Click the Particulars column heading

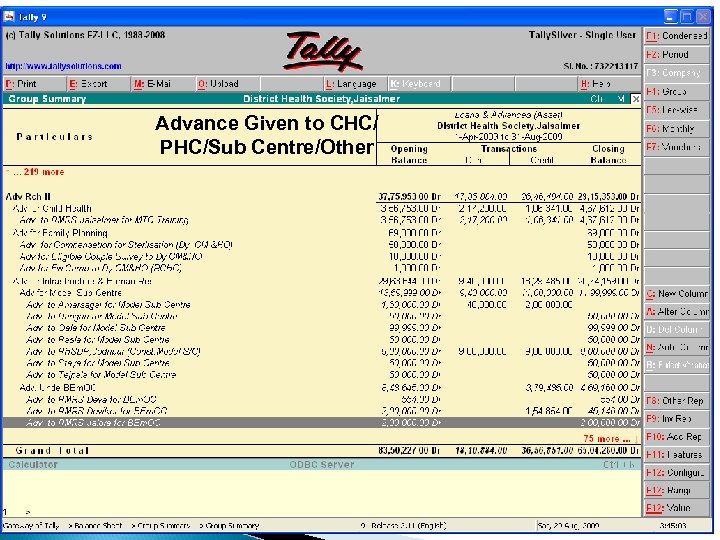coord(55,137)
